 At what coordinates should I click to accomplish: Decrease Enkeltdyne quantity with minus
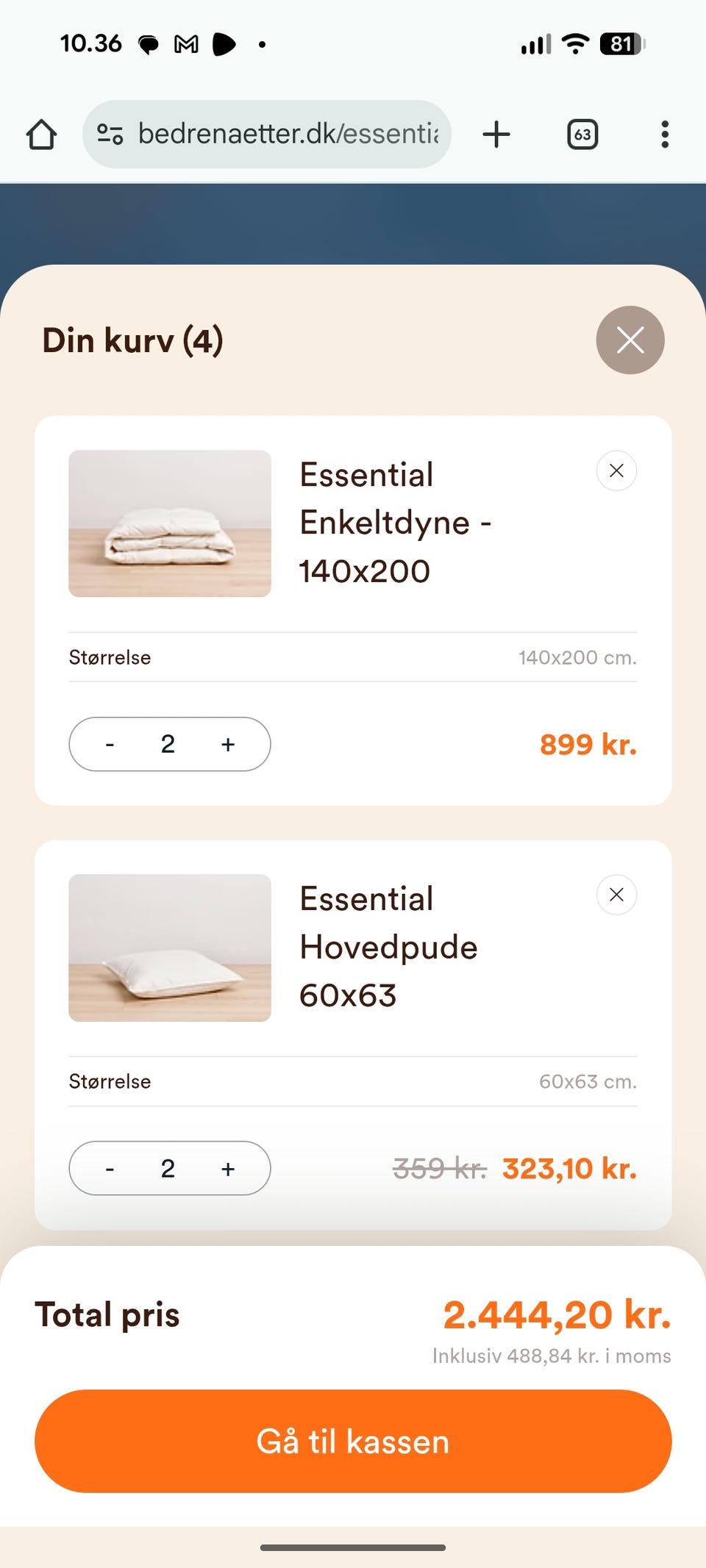point(110,745)
